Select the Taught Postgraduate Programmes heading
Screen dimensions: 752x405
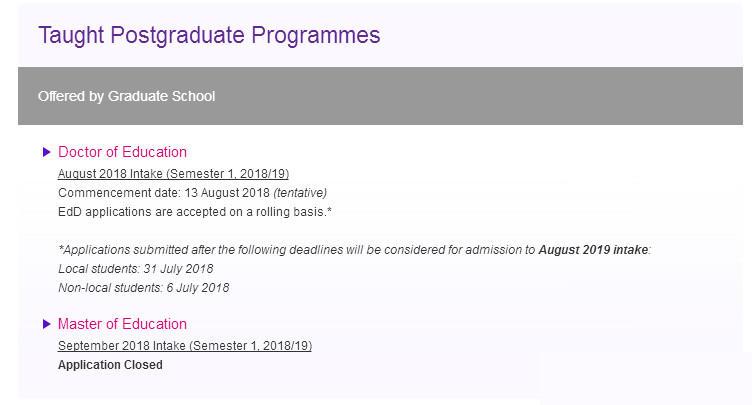coord(209,35)
